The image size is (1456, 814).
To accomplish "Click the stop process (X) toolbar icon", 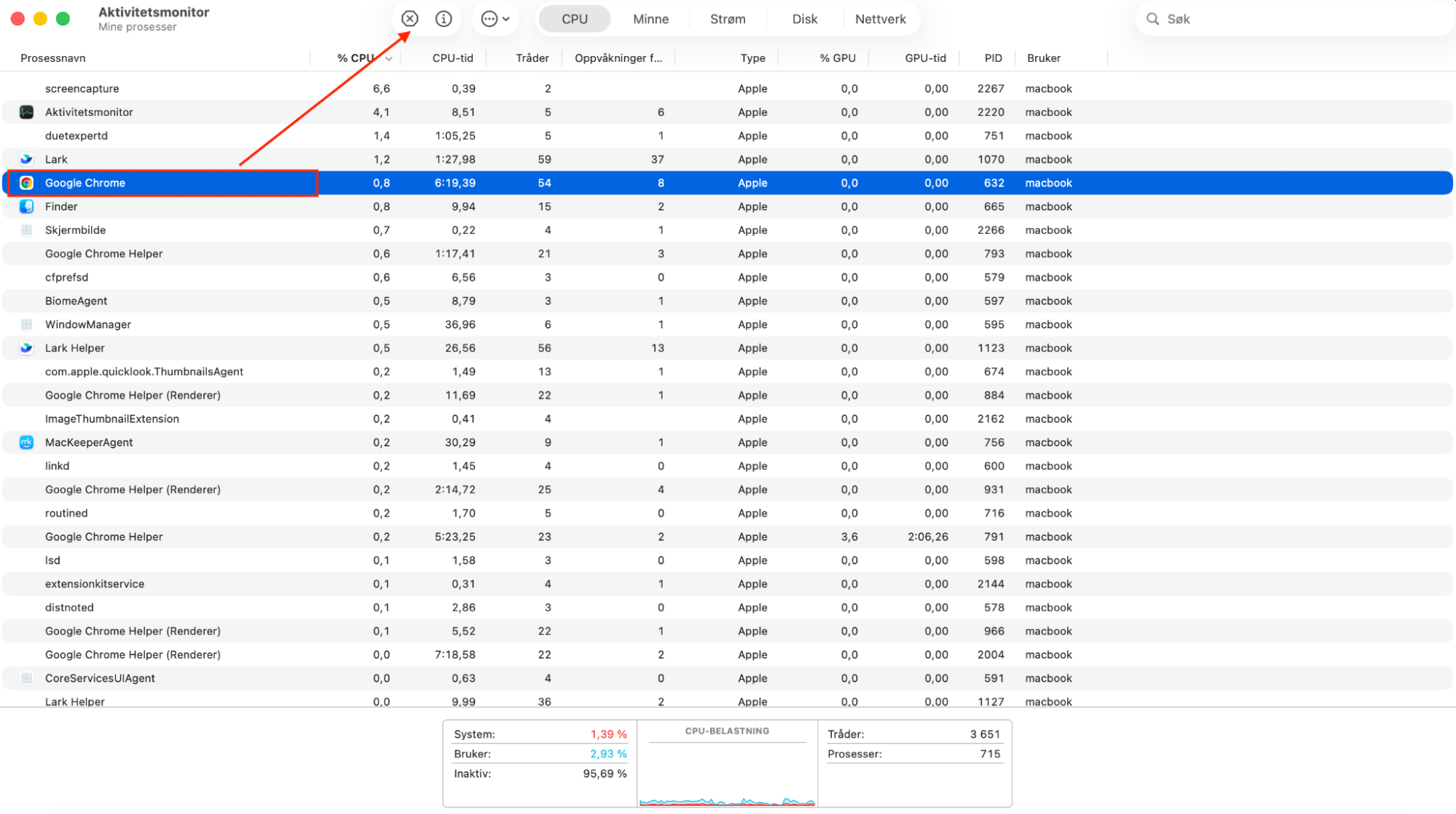I will (410, 19).
